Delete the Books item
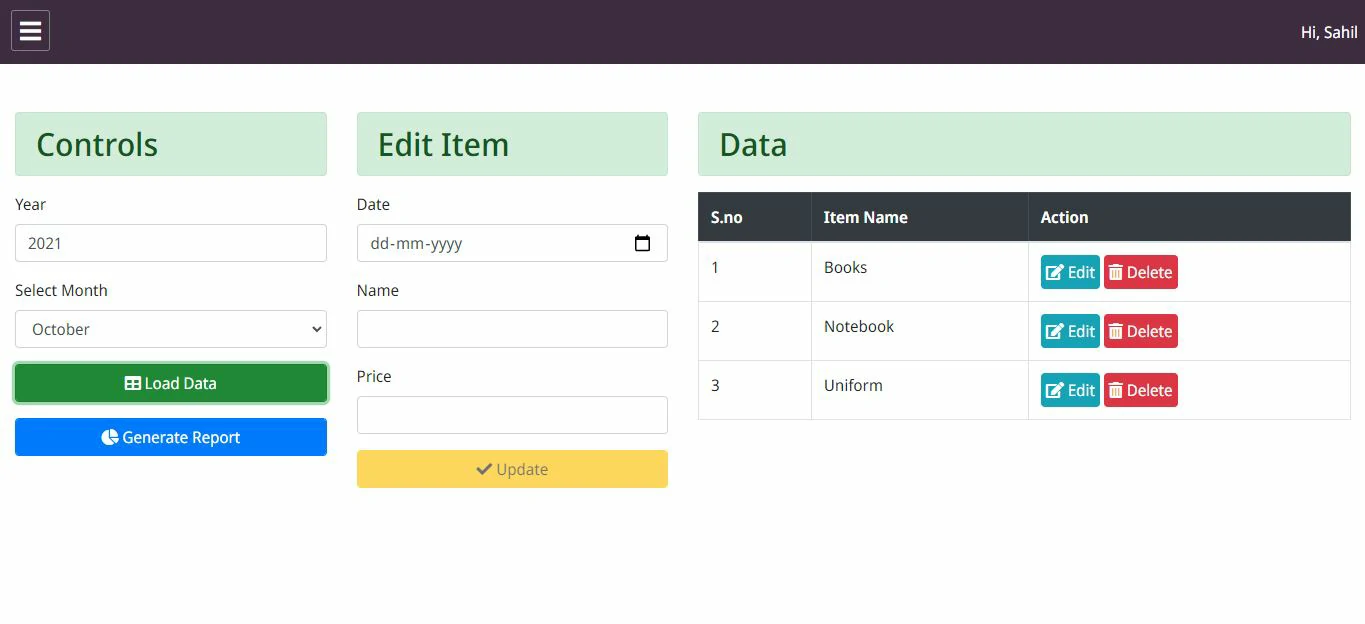The height and width of the screenshot is (624, 1365). click(1140, 272)
